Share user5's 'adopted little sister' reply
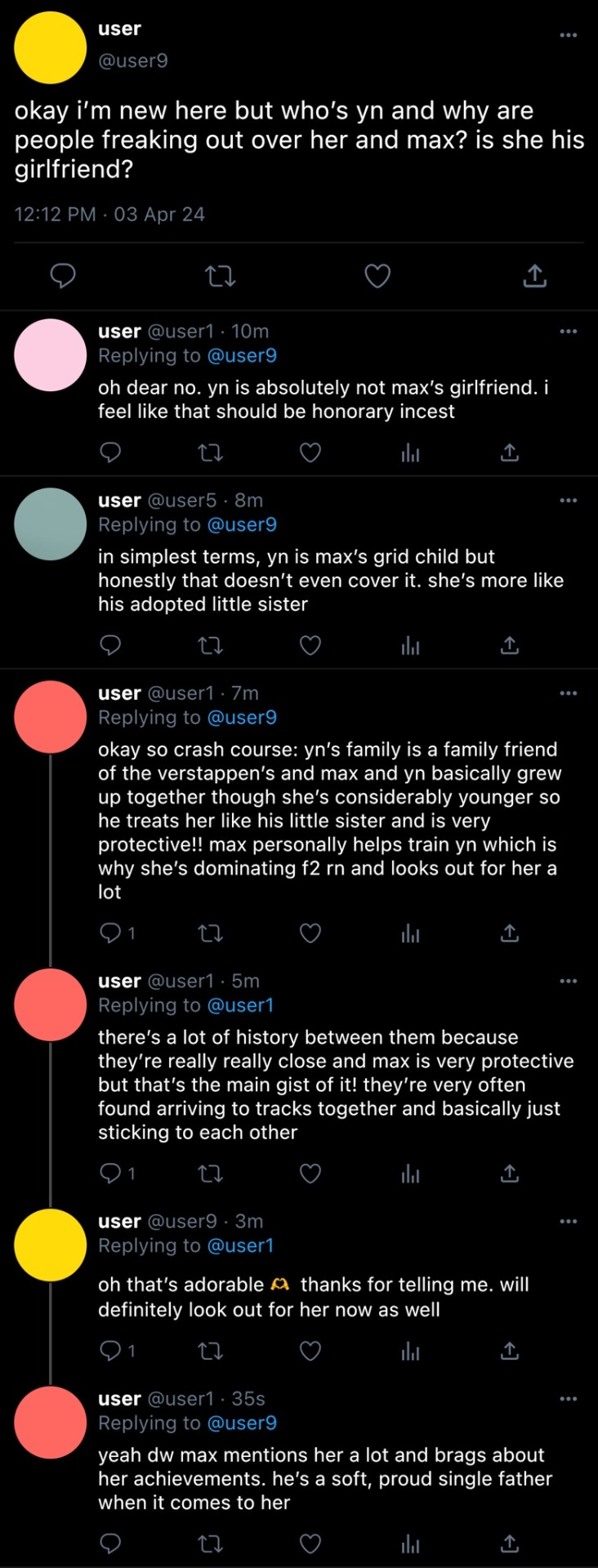 pyautogui.click(x=510, y=645)
